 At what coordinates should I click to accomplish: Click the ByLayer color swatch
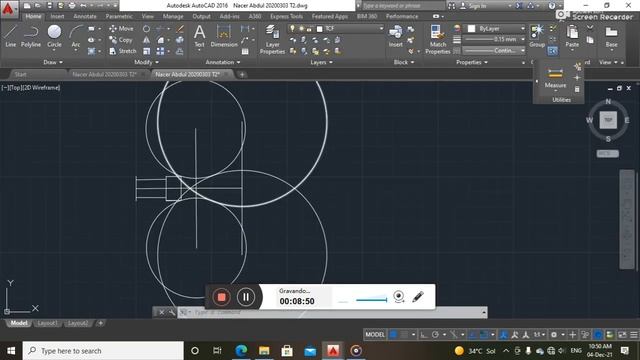(x=471, y=29)
